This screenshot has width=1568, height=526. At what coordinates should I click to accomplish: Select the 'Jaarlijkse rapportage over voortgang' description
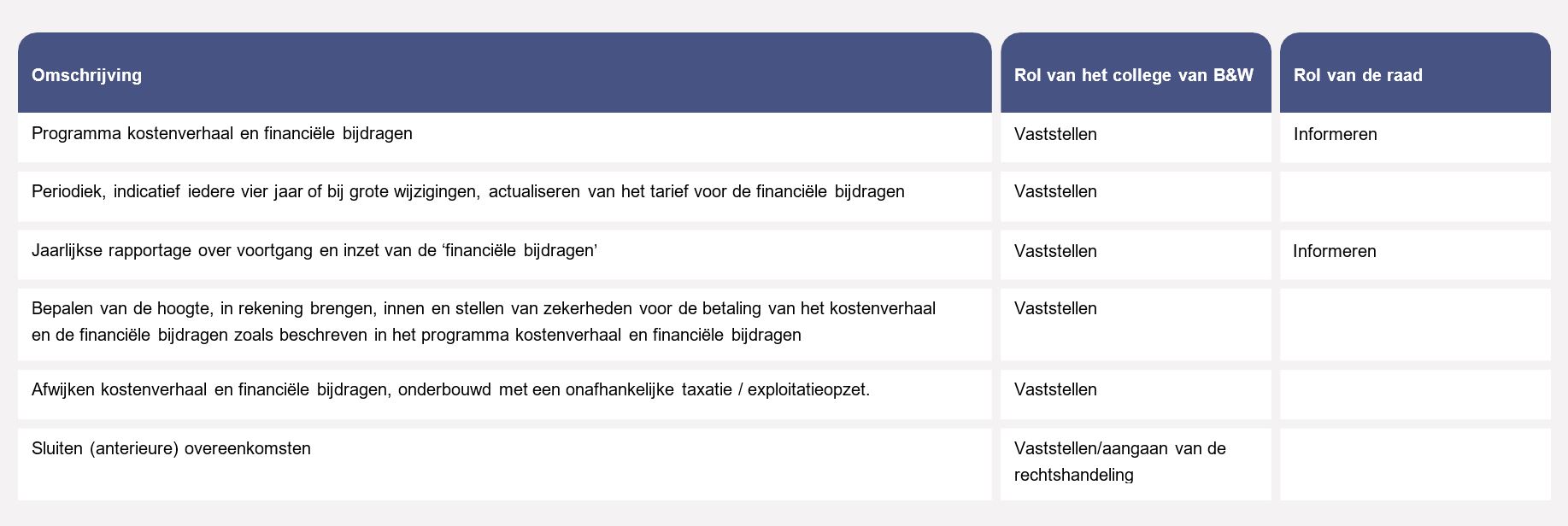pyautogui.click(x=314, y=251)
